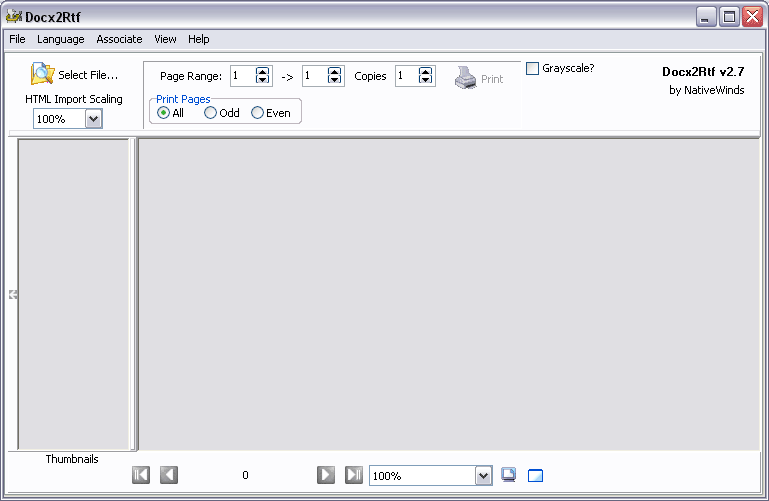Click the Page Range start input field

pos(243,76)
